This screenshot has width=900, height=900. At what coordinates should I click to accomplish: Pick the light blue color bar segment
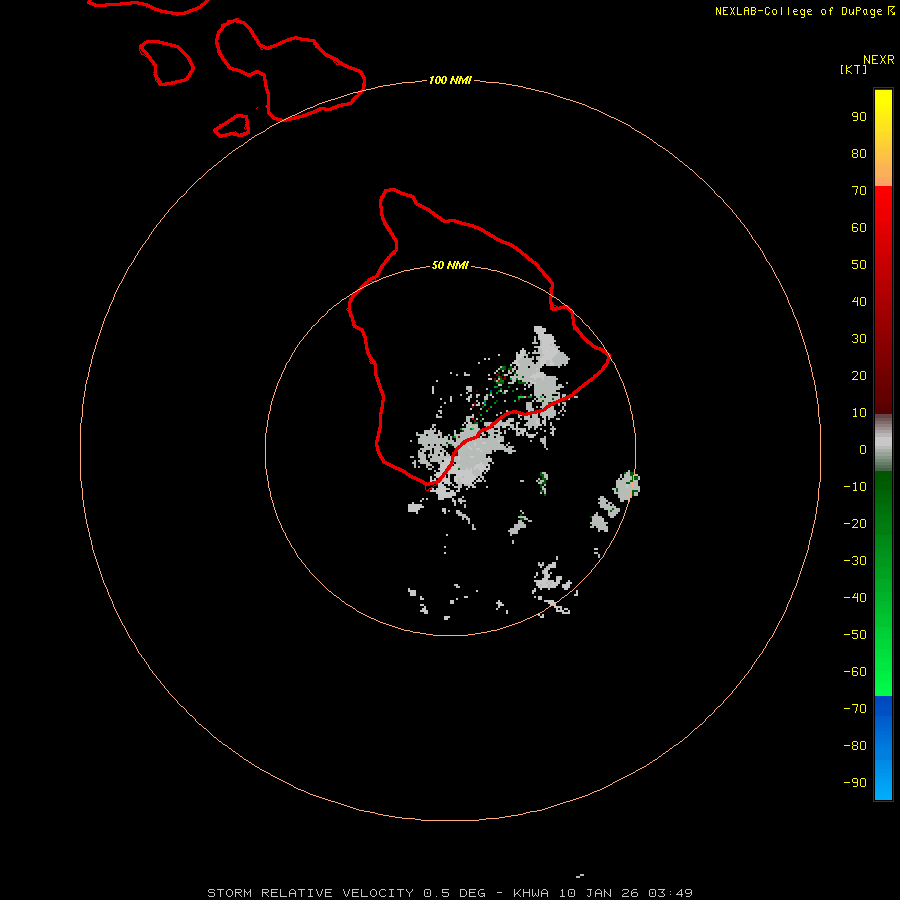pos(883,748)
